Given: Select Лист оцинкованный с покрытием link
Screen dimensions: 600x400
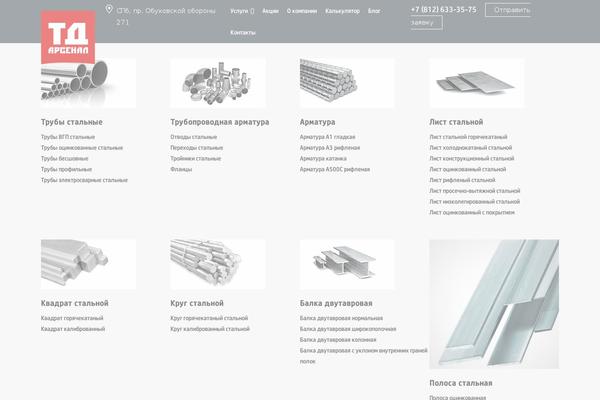Looking at the screenshot, I should 472,212.
